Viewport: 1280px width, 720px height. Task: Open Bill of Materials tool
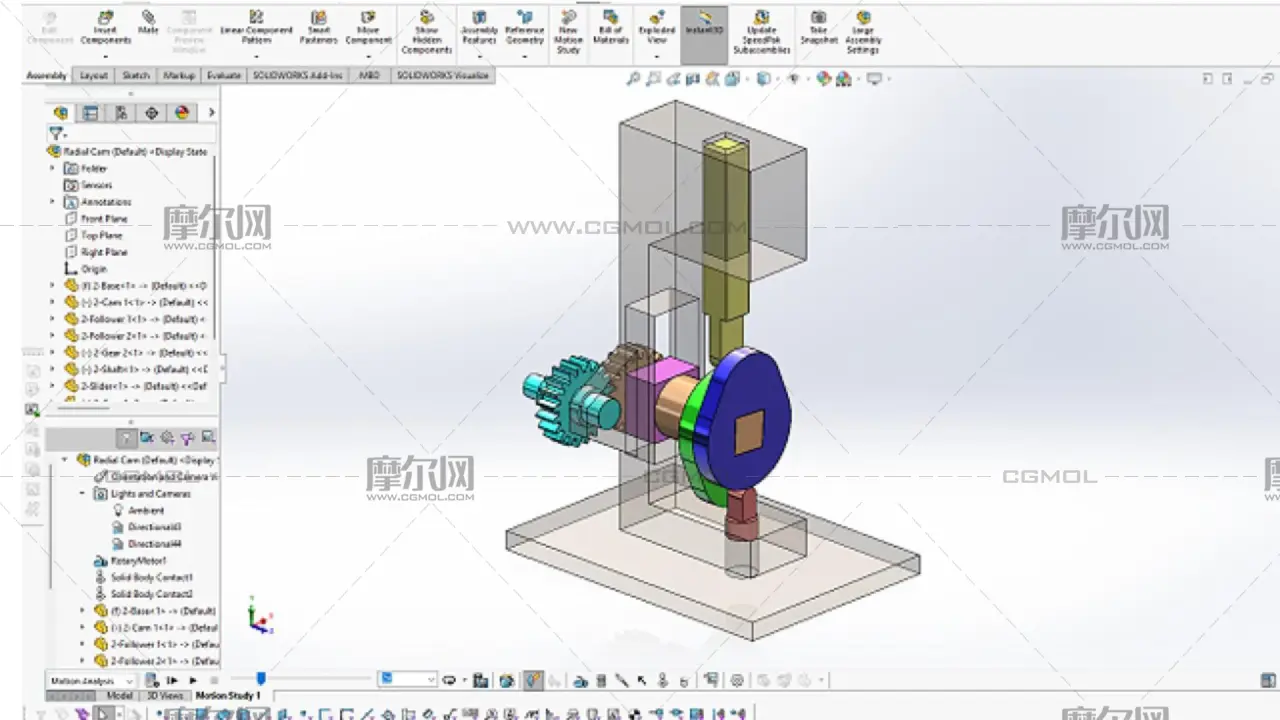(611, 28)
